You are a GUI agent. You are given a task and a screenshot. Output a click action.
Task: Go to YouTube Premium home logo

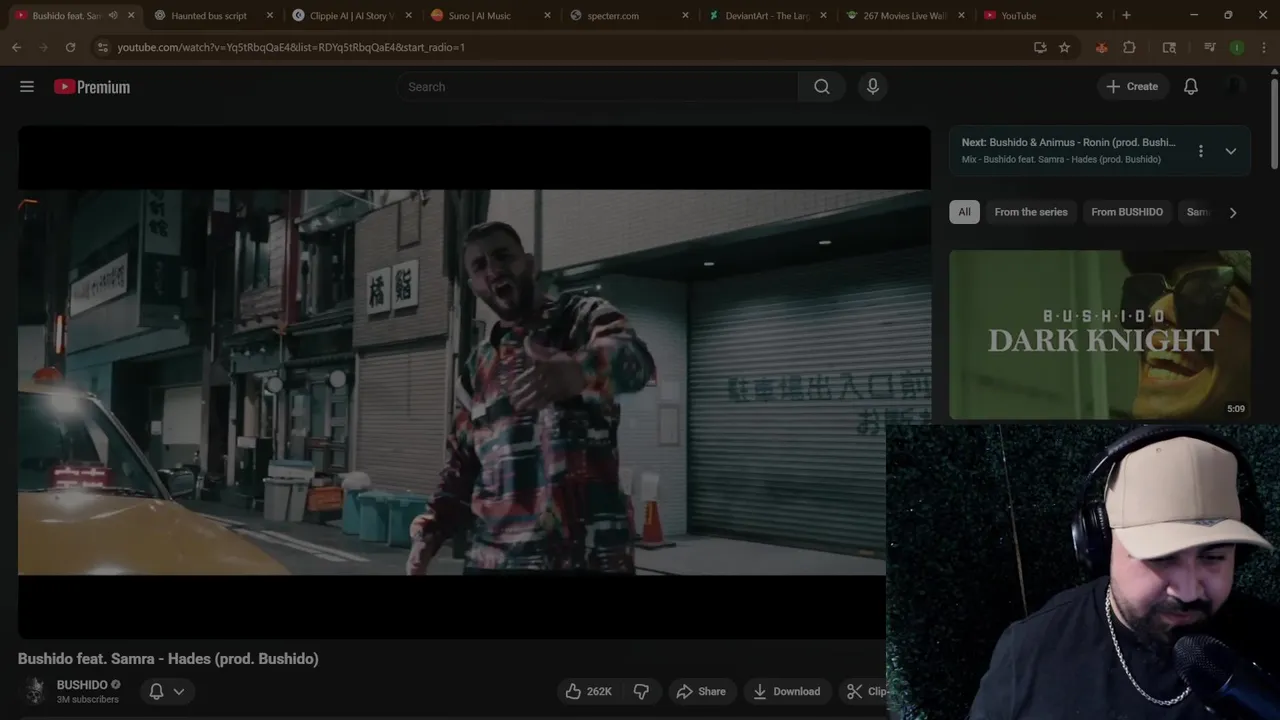[92, 87]
